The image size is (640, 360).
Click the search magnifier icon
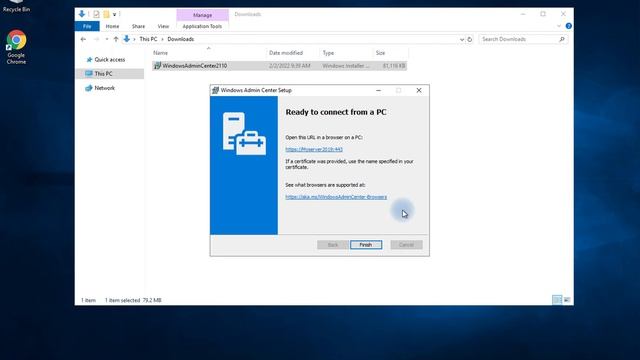pos(562,39)
